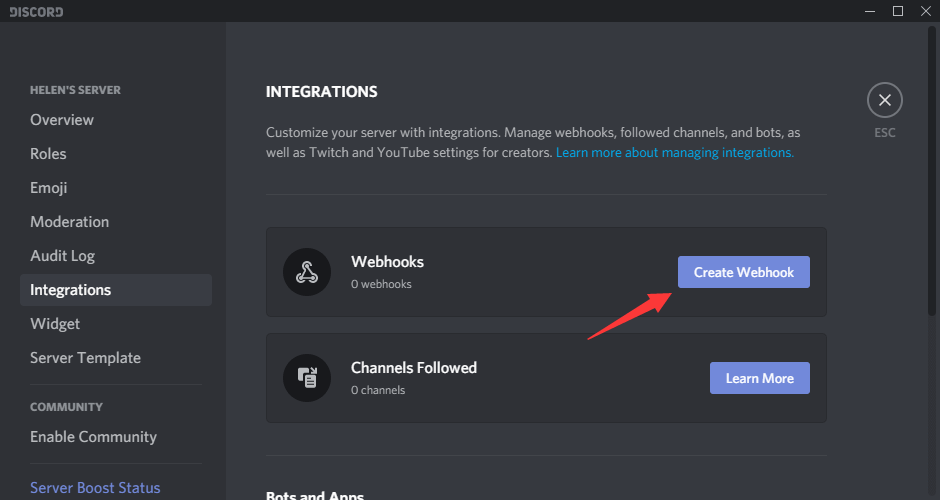The width and height of the screenshot is (940, 500).
Task: Open the Widget settings
Action: point(55,324)
